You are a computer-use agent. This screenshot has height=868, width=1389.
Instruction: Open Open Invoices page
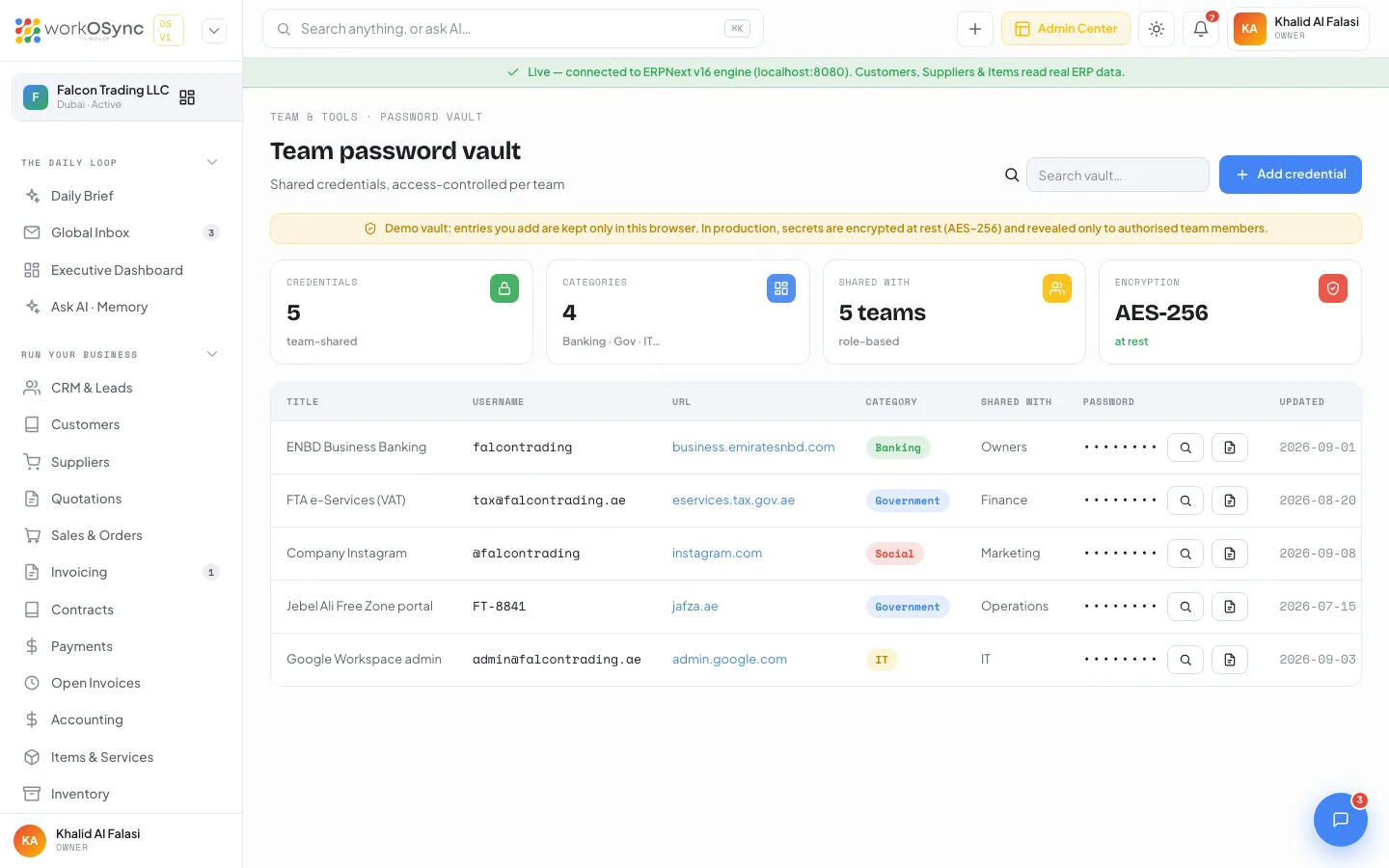122,683
